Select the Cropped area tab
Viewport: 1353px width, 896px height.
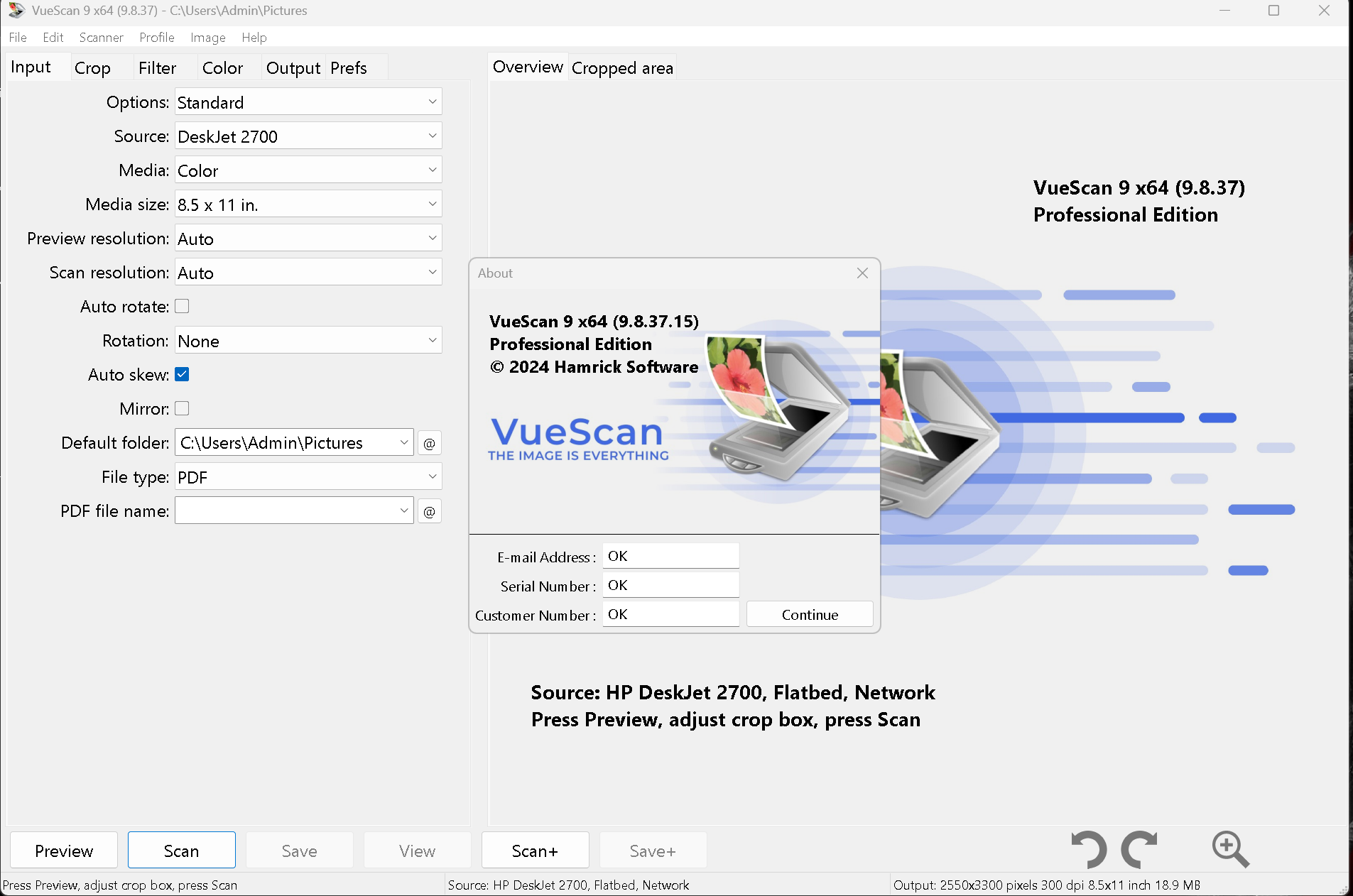point(622,67)
